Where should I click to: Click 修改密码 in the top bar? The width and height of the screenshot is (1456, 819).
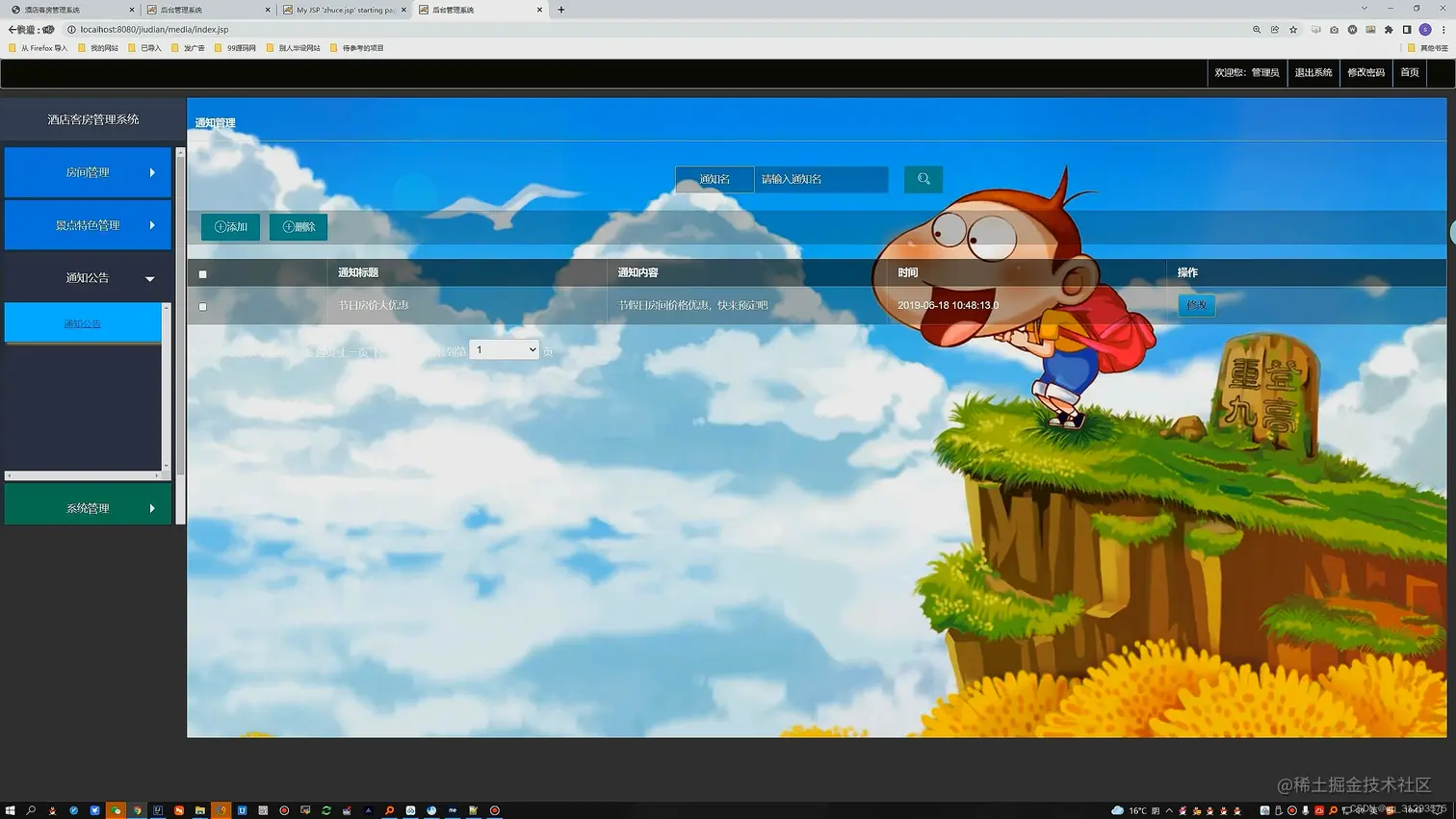coord(1365,72)
